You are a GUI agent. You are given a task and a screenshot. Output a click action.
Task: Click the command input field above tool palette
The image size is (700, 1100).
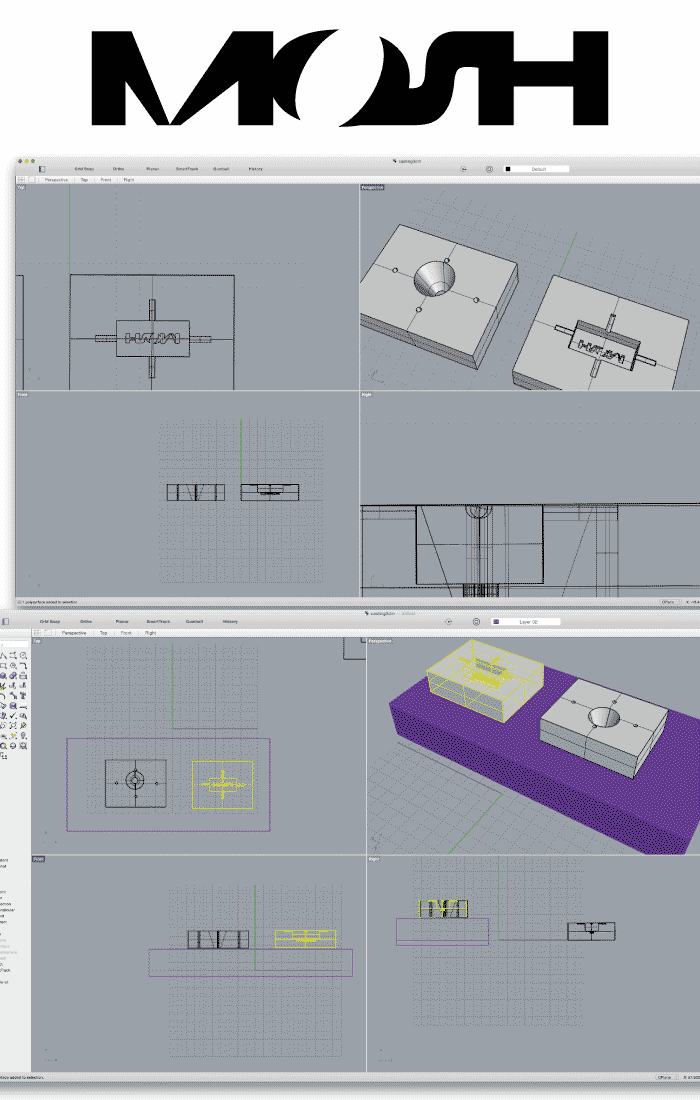14,644
